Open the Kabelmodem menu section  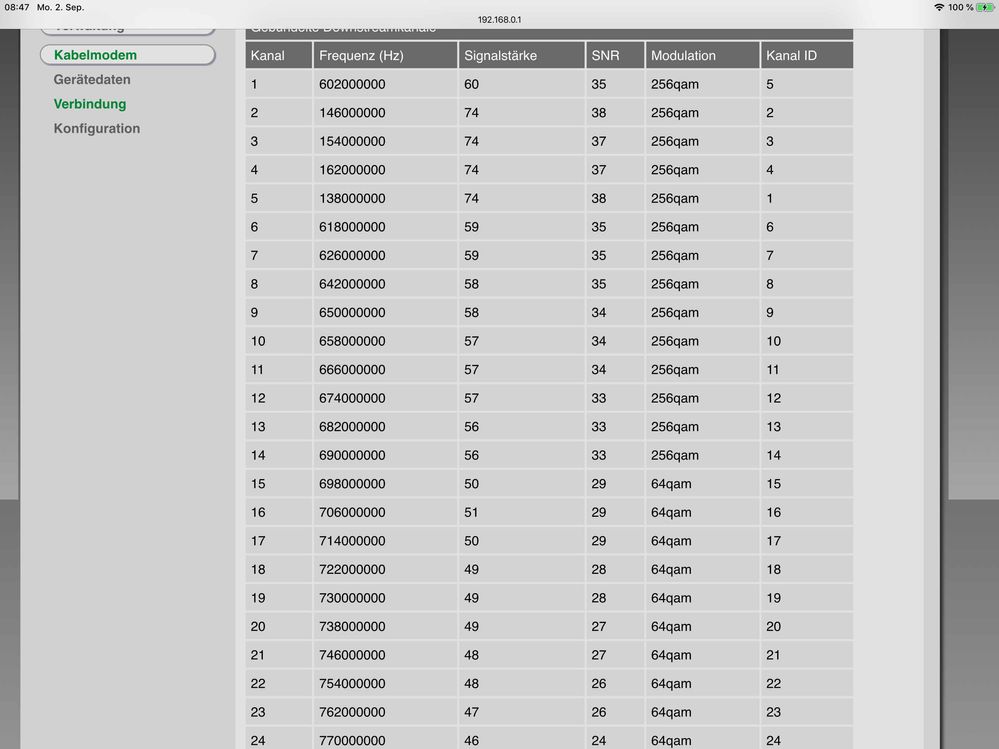point(127,55)
